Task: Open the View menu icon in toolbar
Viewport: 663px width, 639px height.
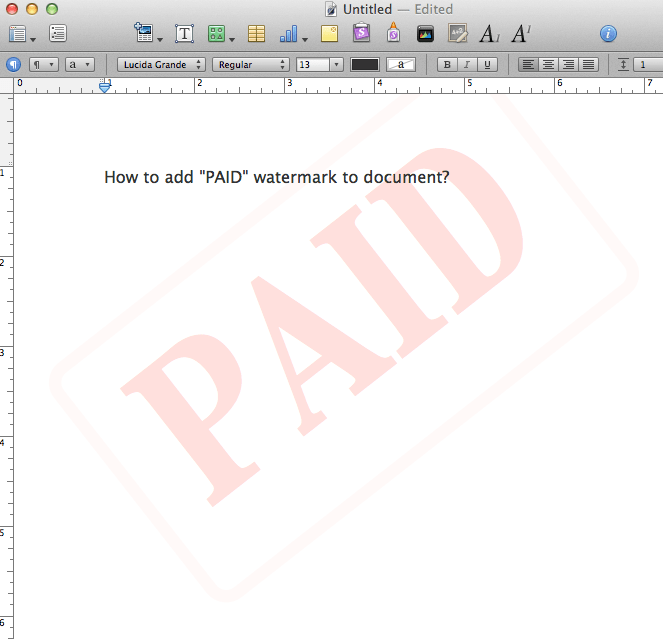Action: pyautogui.click(x=18, y=34)
